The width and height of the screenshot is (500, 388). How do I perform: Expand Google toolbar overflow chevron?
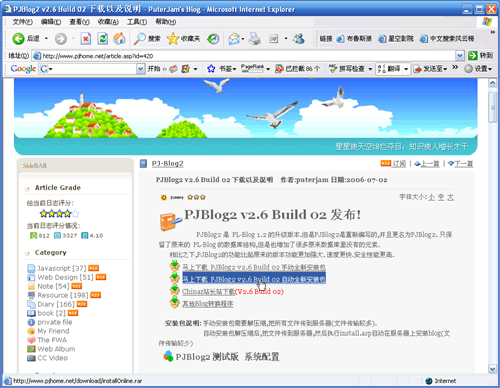(x=455, y=67)
